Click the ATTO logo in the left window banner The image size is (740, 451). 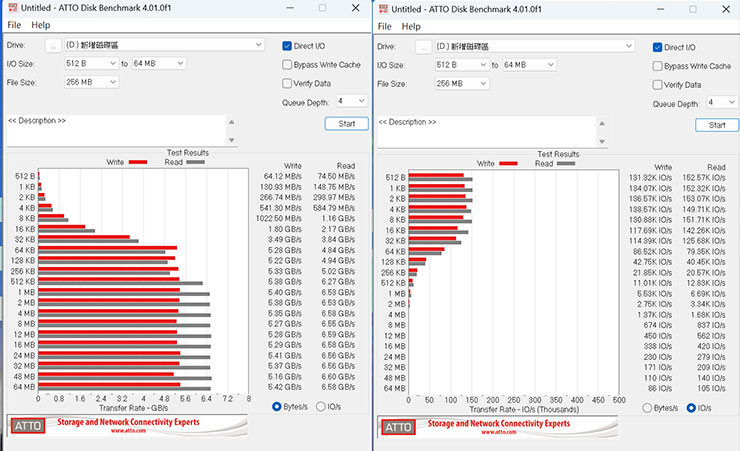(26, 427)
